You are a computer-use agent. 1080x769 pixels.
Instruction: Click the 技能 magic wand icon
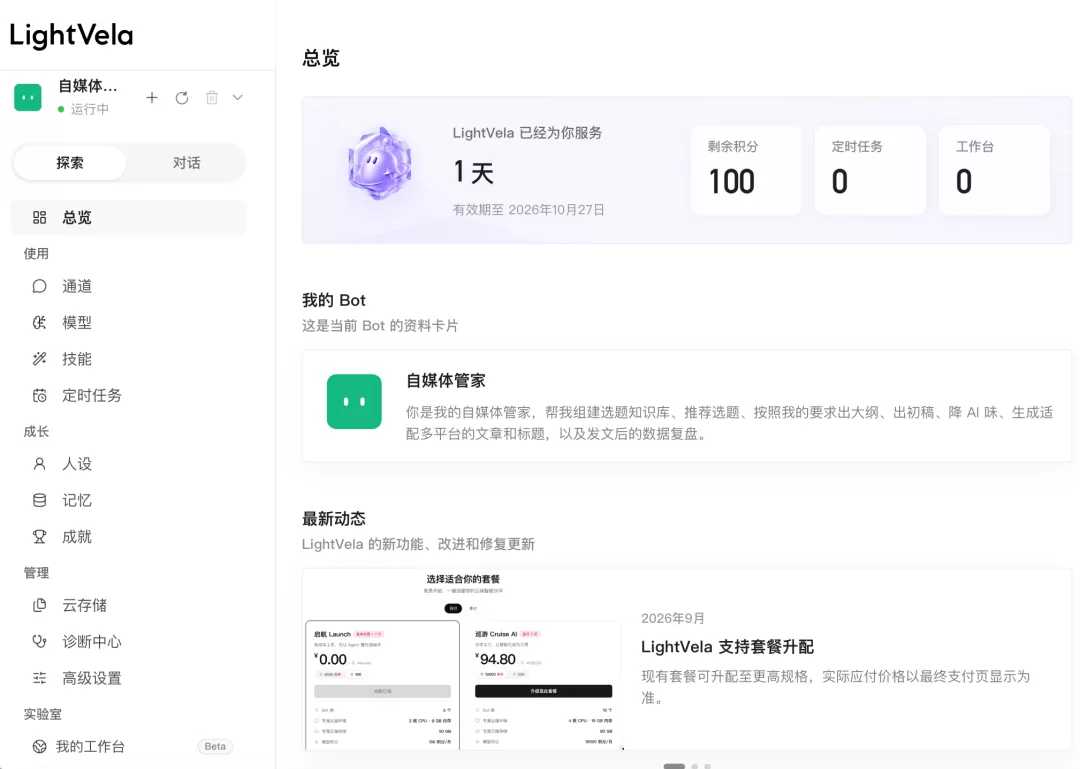tap(39, 359)
